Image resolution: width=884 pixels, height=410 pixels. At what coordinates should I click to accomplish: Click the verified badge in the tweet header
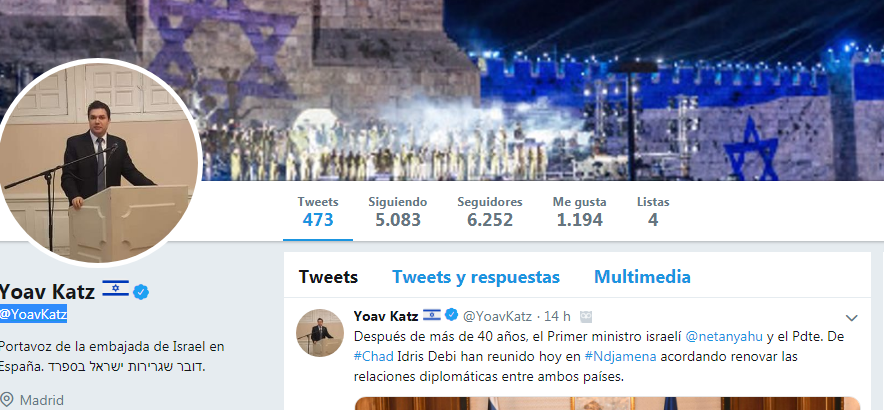tap(451, 315)
